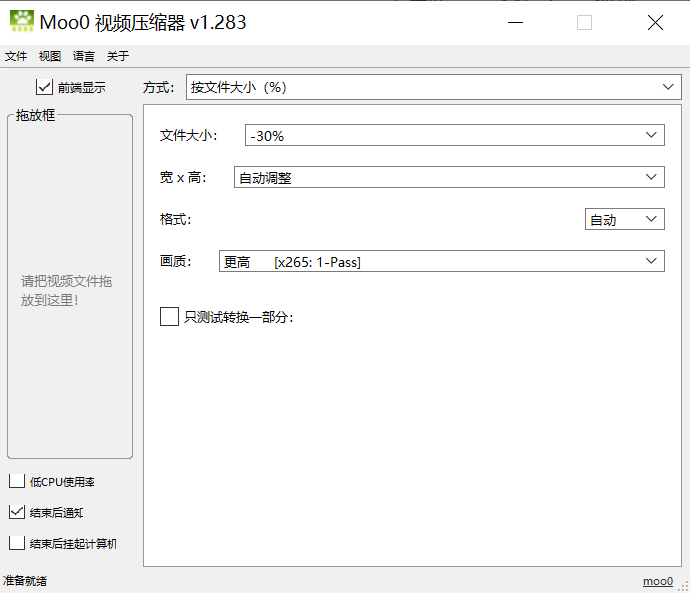
Task: Open the 视图 menu
Action: [50, 56]
